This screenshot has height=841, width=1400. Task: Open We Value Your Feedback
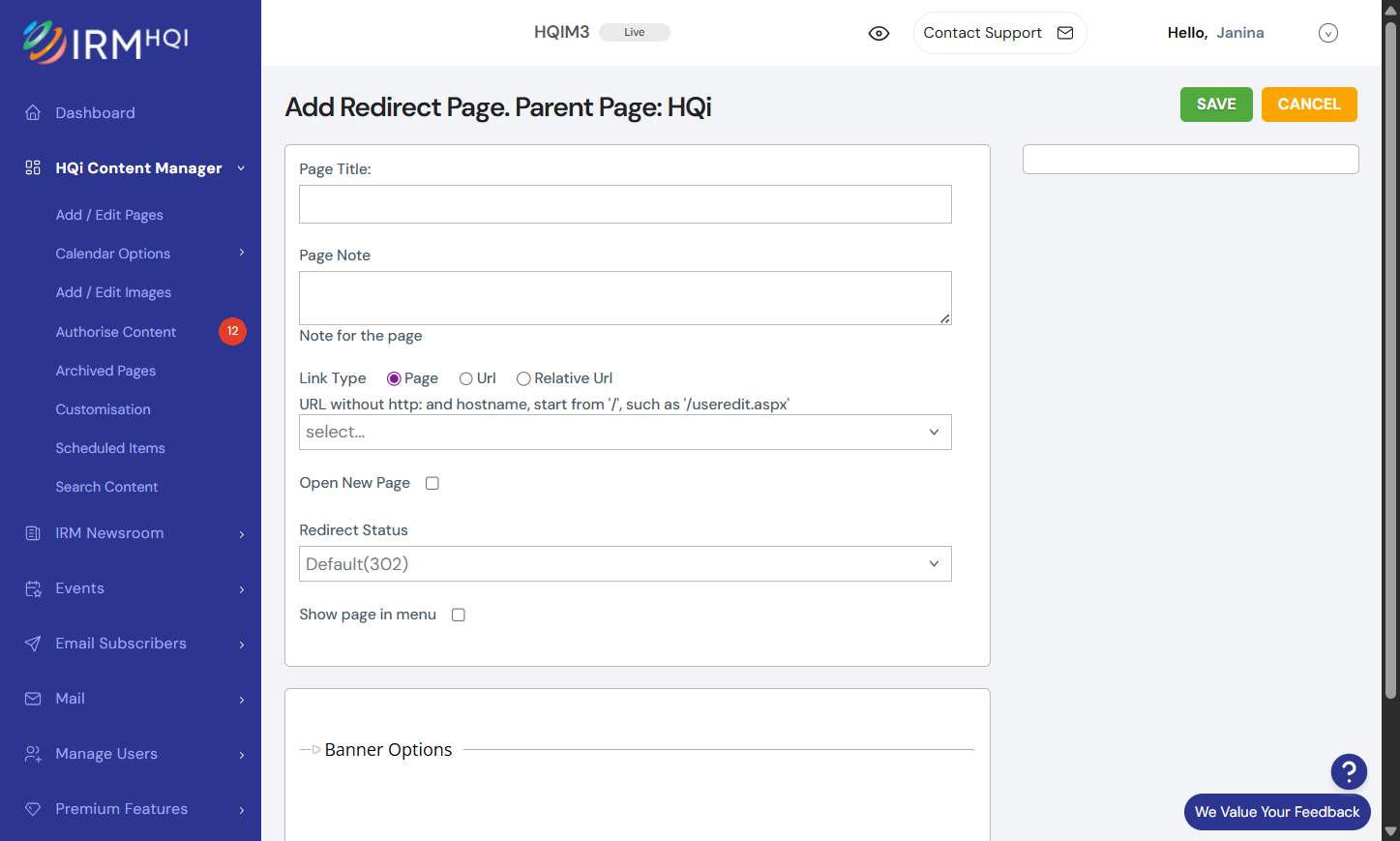1277,812
